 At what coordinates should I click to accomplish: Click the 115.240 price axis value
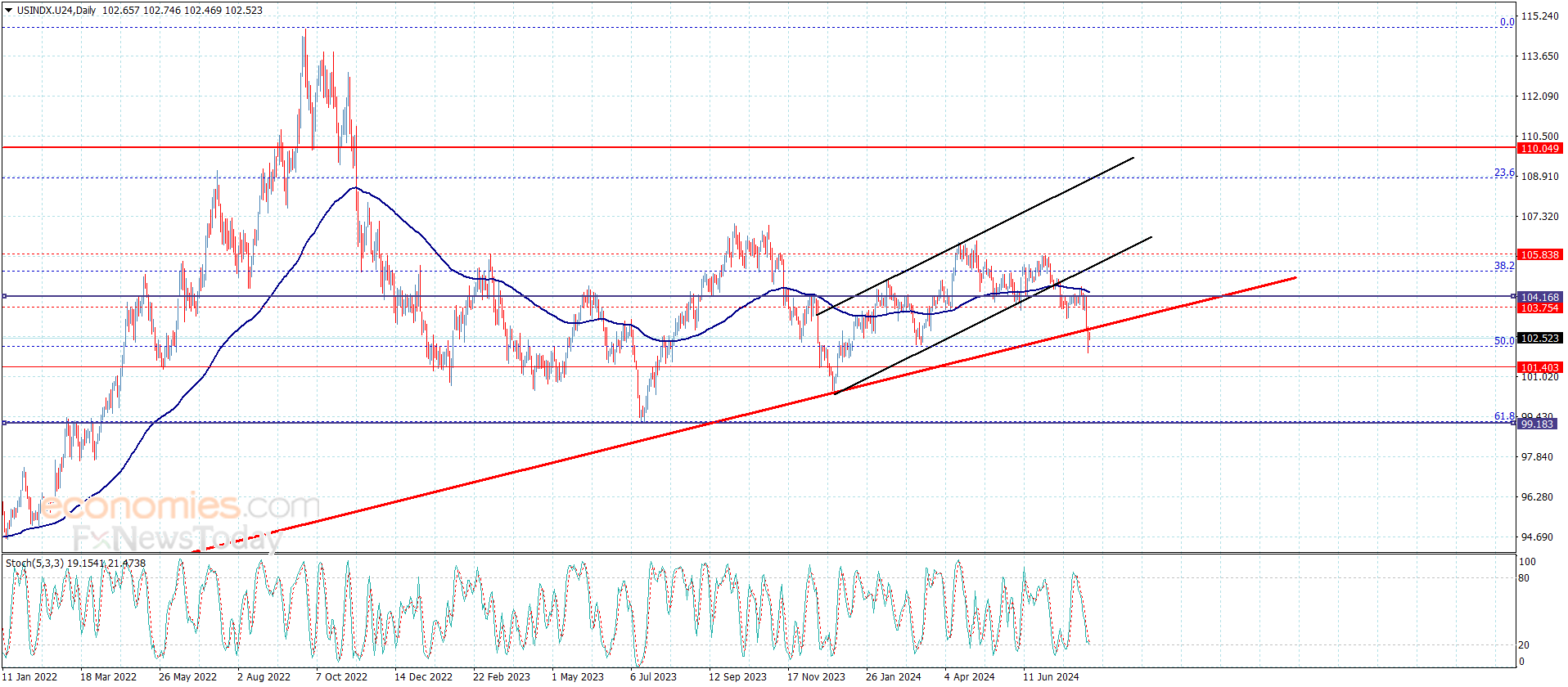[1539, 16]
